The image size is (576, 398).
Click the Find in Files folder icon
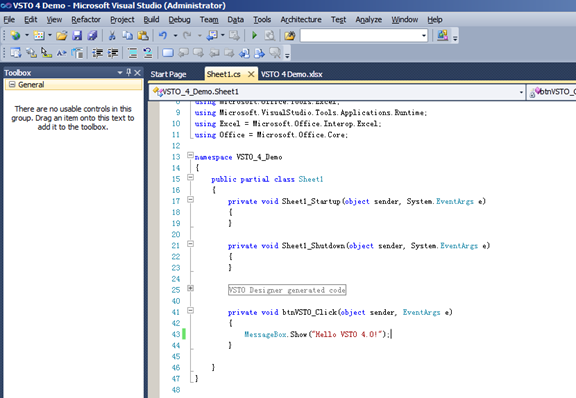click(x=289, y=36)
